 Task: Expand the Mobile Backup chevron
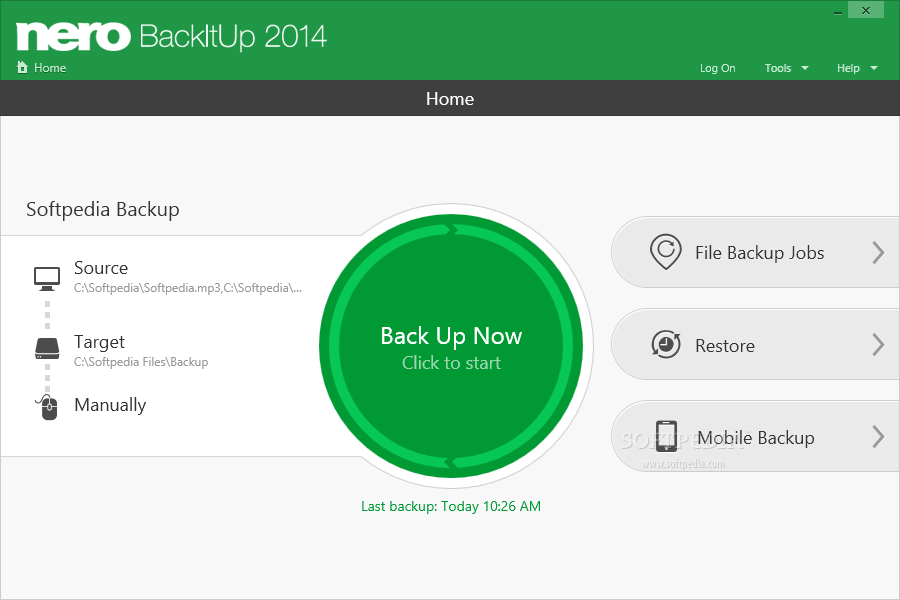click(878, 436)
